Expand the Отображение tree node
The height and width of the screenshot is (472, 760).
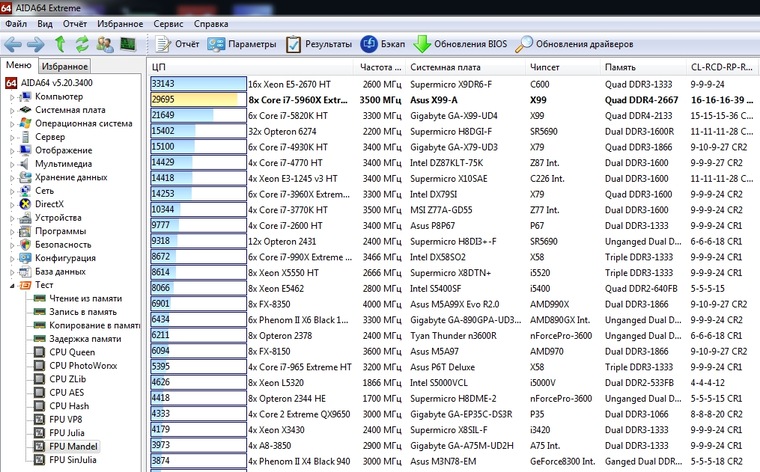pos(12,151)
